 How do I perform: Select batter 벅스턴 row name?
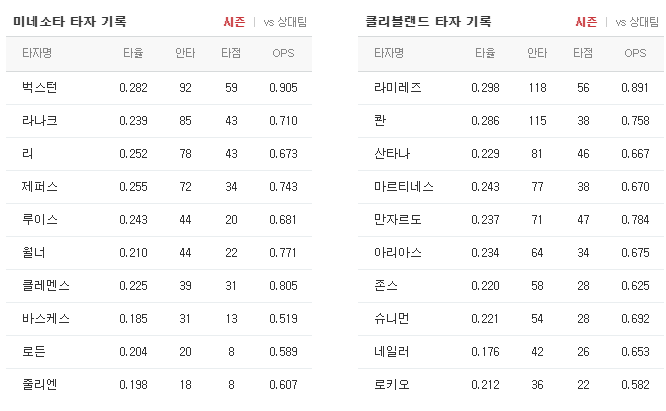point(40,87)
